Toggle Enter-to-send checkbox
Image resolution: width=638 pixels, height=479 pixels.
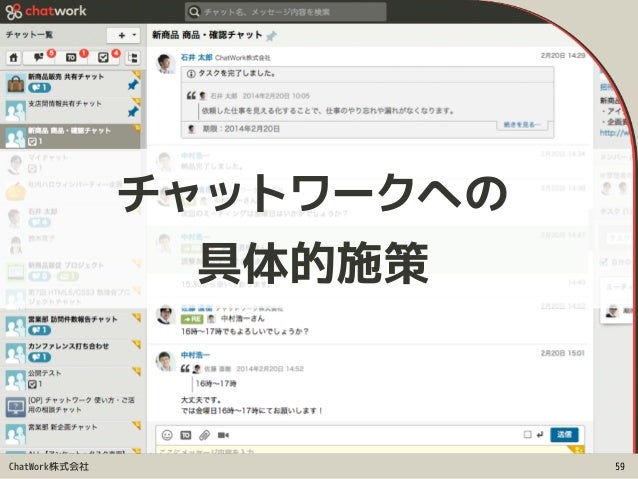point(527,435)
